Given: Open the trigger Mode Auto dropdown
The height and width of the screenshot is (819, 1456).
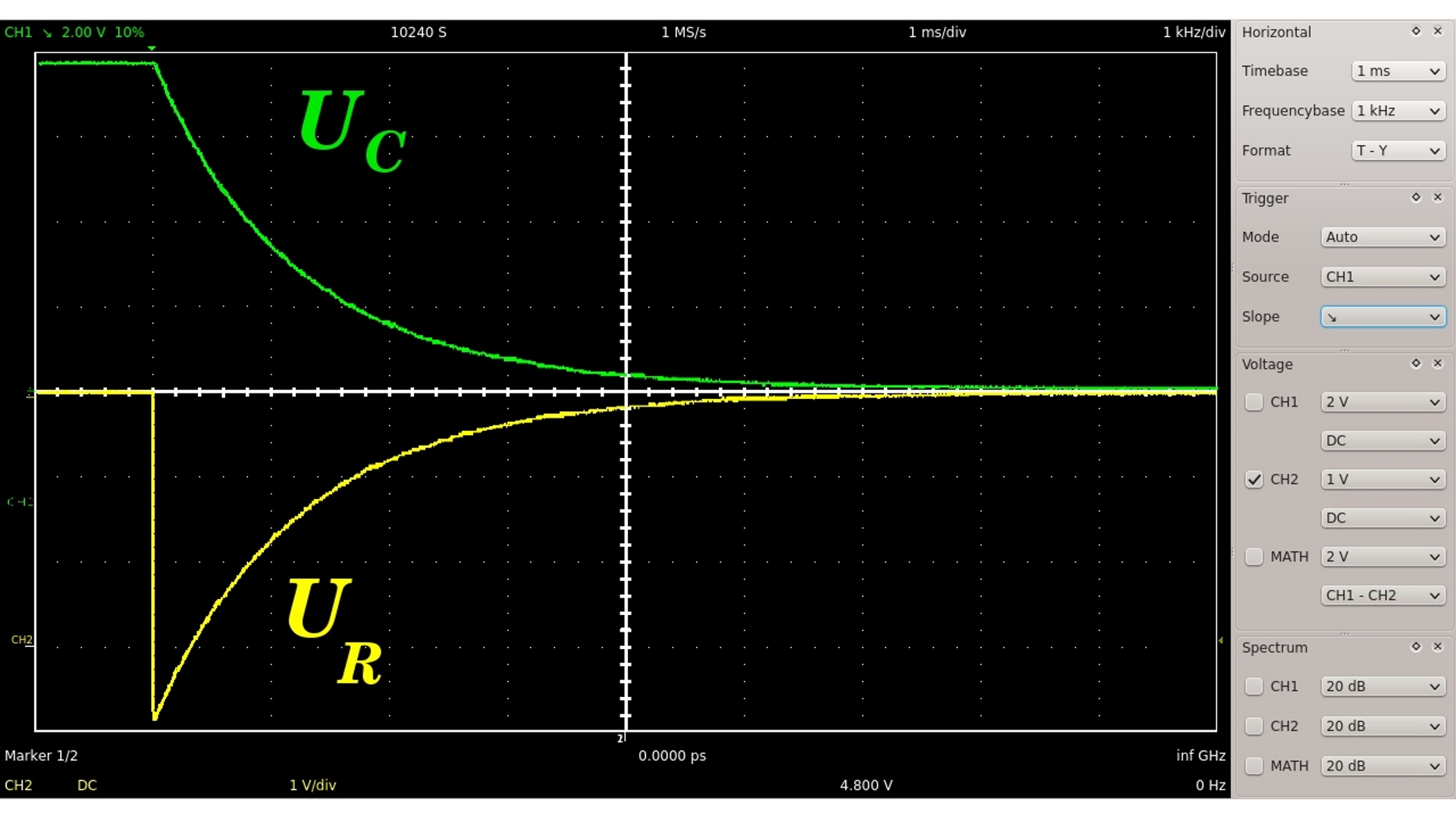Looking at the screenshot, I should 1382,237.
